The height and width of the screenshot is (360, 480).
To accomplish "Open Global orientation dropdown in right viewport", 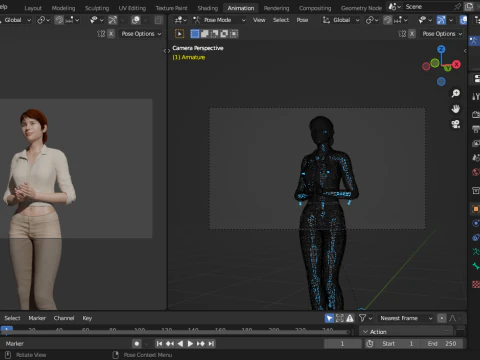I will 341,20.
